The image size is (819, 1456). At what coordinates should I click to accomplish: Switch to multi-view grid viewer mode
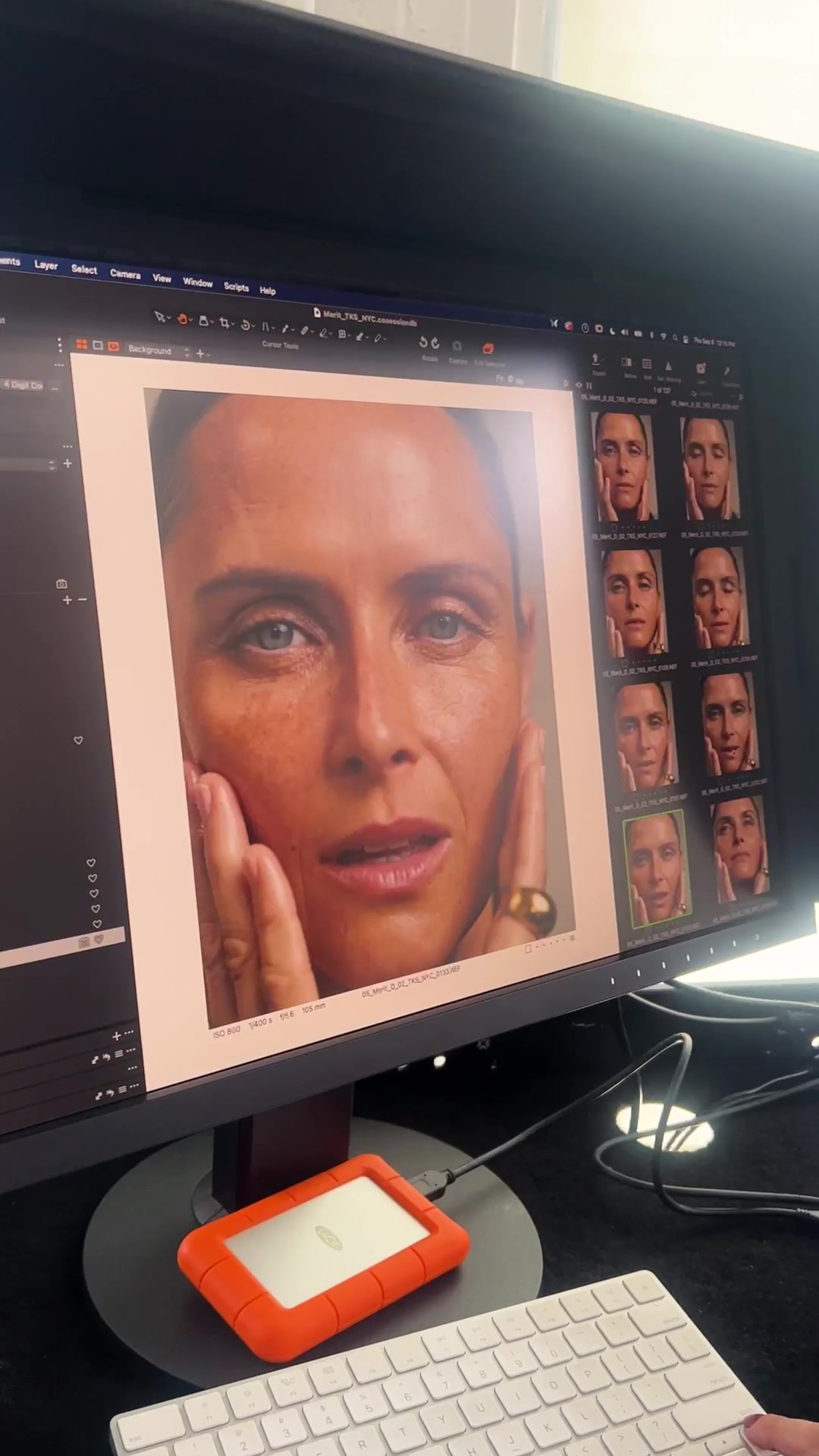click(82, 345)
